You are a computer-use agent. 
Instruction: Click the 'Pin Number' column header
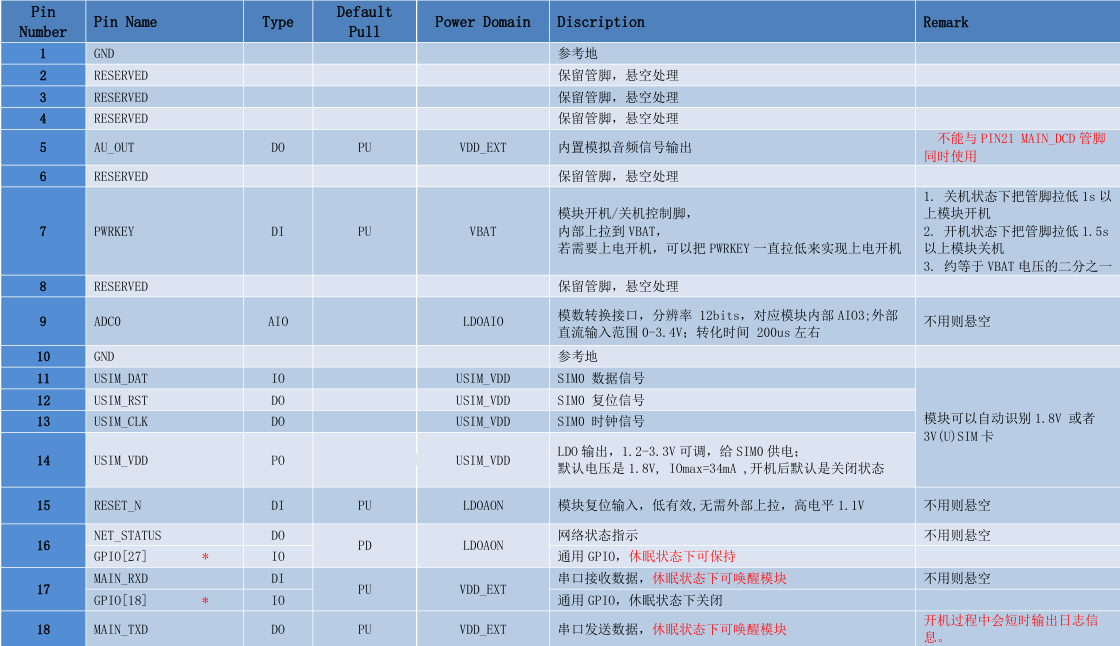click(x=43, y=21)
